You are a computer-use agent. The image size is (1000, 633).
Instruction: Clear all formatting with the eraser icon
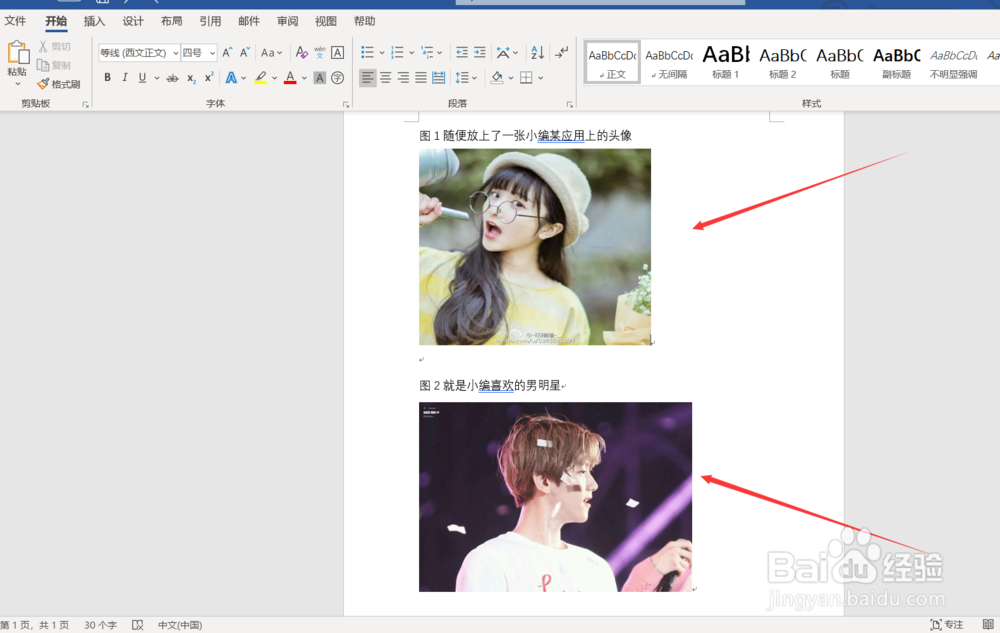[x=303, y=51]
